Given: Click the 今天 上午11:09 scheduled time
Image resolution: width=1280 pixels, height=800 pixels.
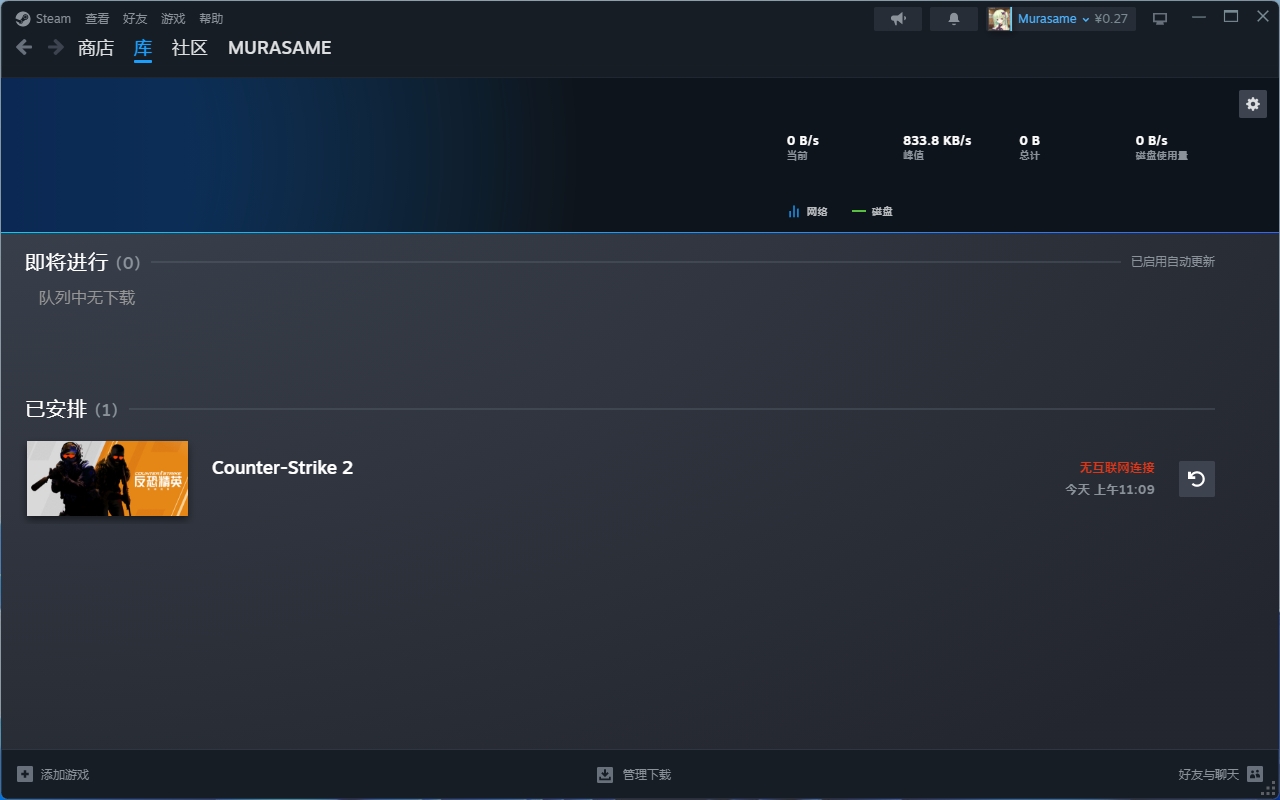Looking at the screenshot, I should (x=1110, y=490).
